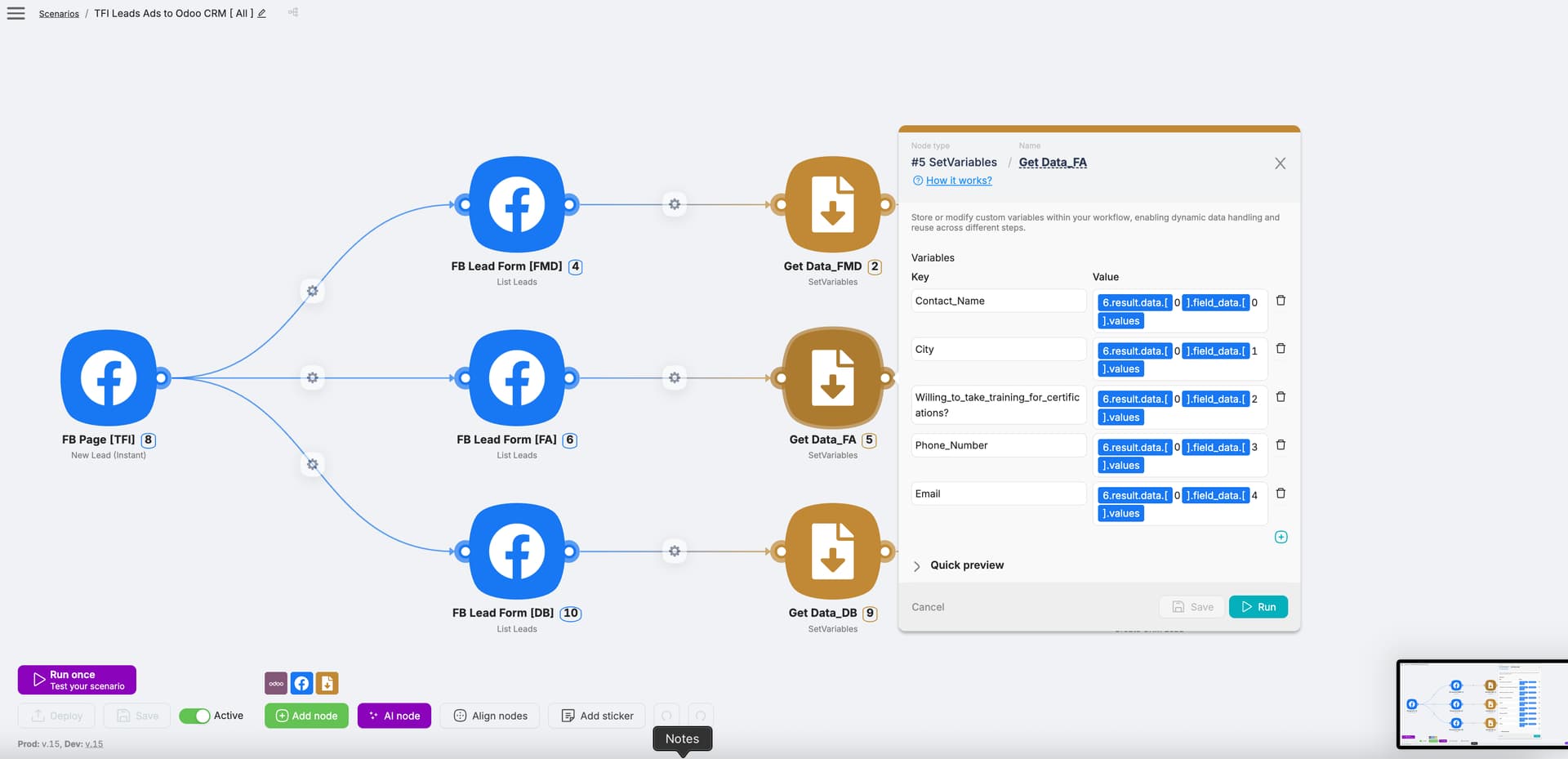Delete the Phone_Number variable row

coord(1281,445)
